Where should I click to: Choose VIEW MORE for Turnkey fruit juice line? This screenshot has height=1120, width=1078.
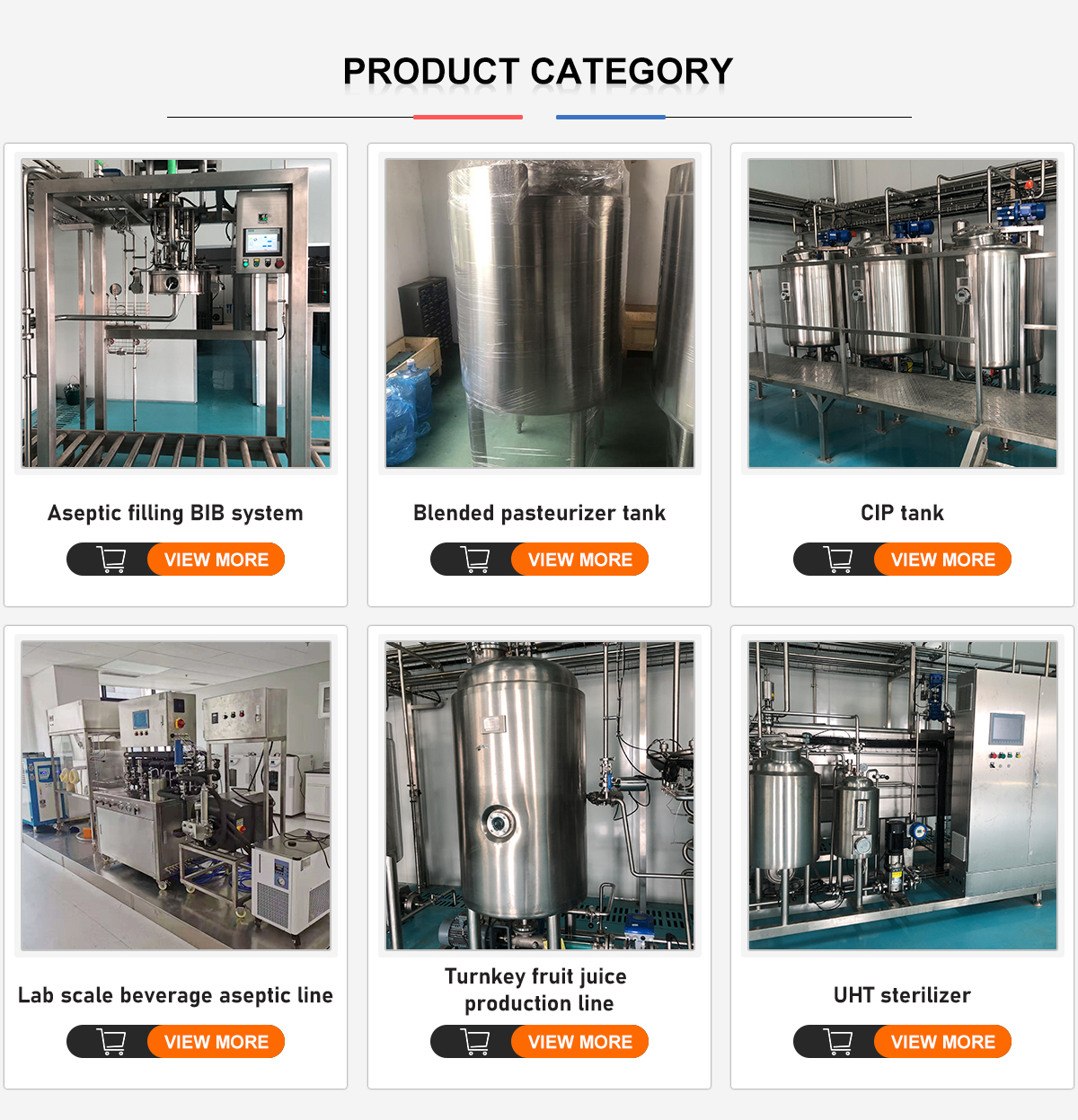point(580,1042)
